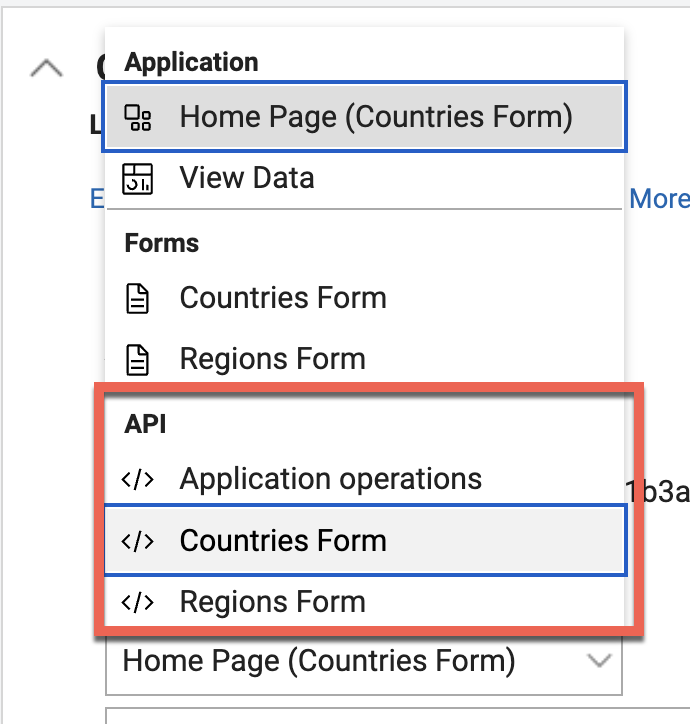Select Countries Form in the Forms group

click(283, 298)
